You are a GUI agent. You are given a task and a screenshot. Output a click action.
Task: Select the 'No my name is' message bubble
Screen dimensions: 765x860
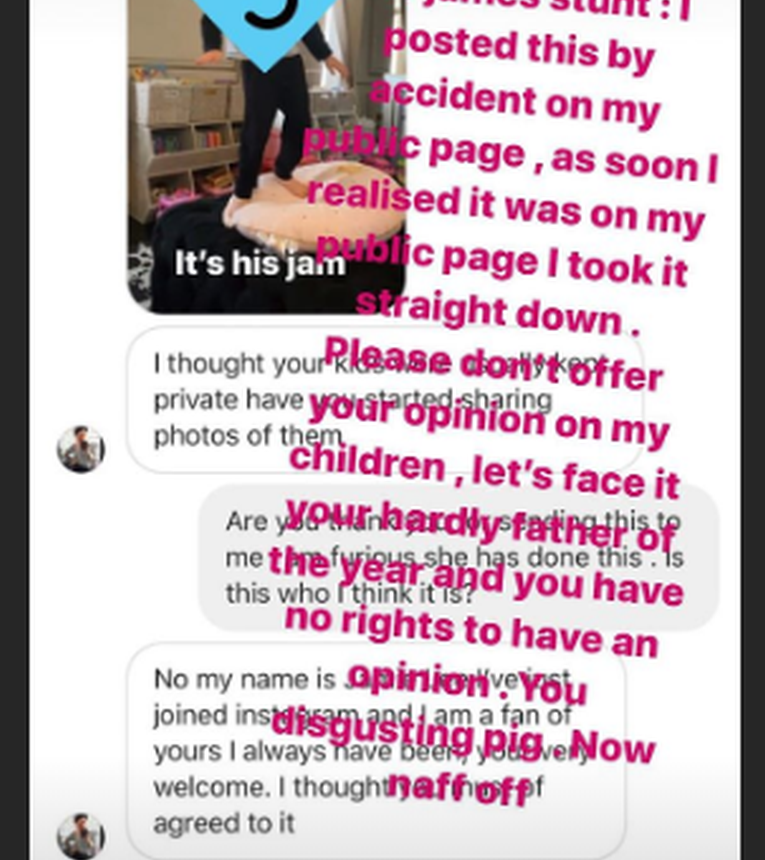376,751
